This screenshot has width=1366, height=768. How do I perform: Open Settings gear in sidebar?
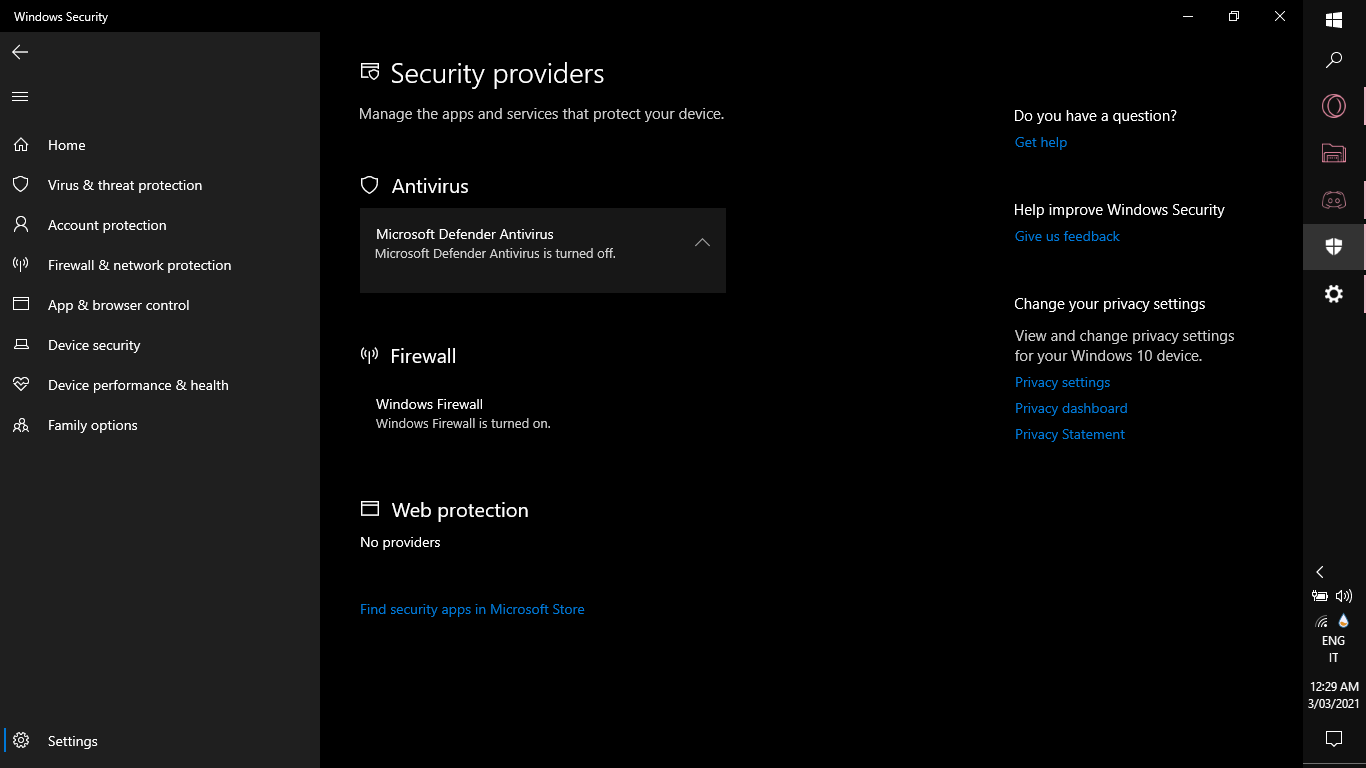click(21, 741)
